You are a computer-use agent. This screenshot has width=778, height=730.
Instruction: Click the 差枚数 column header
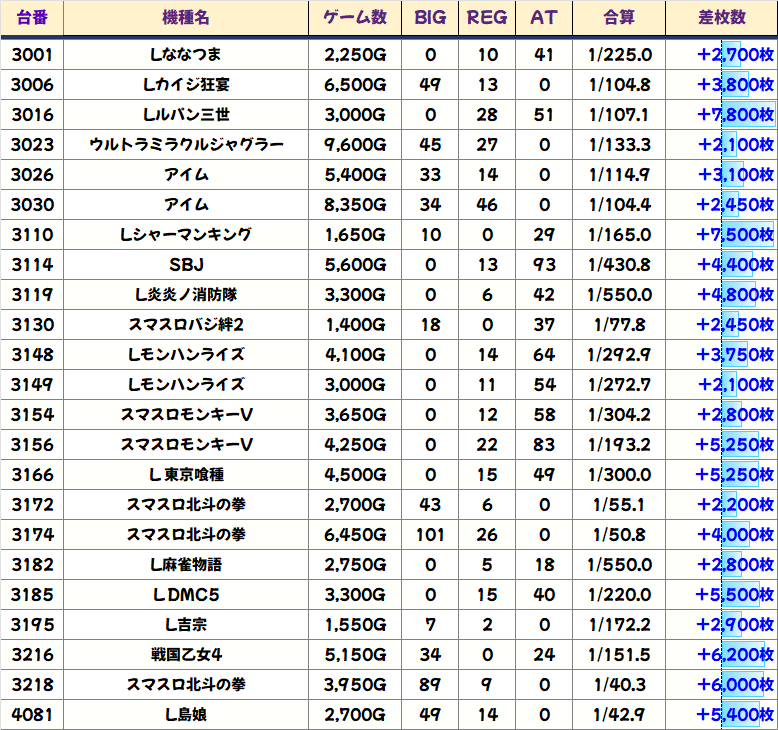coord(722,18)
